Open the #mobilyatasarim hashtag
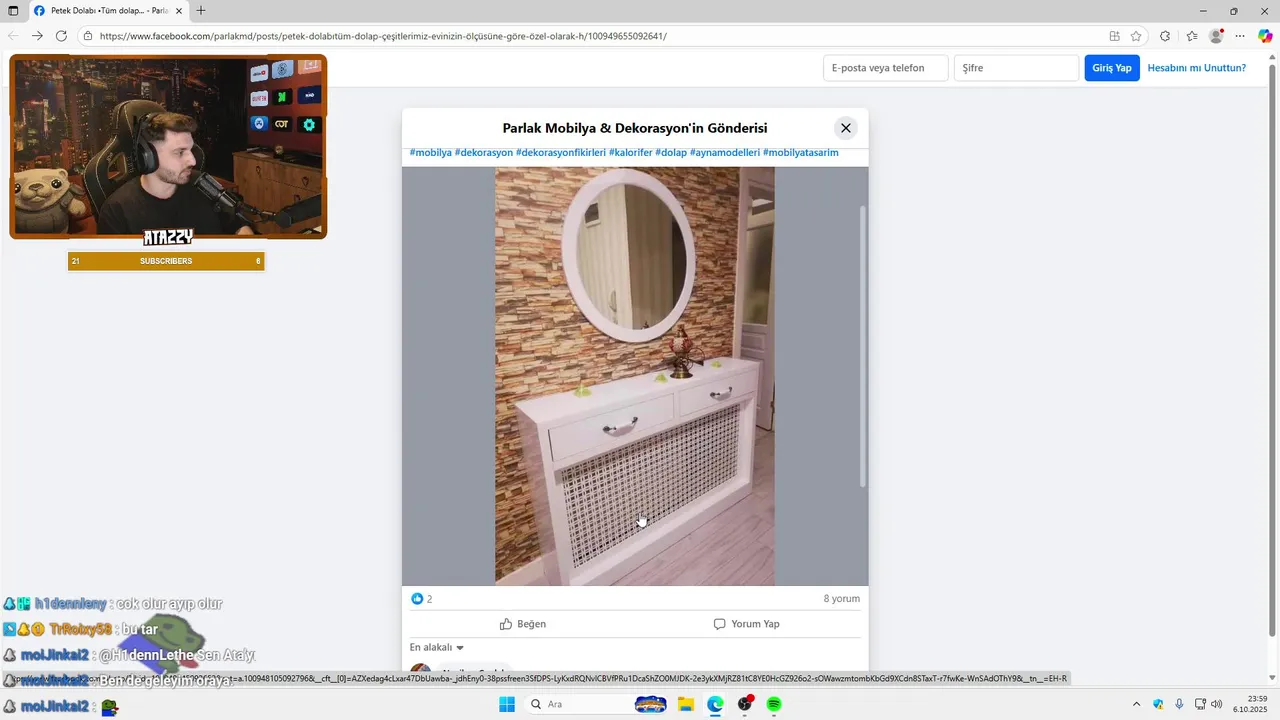This screenshot has width=1280, height=720. (x=801, y=153)
